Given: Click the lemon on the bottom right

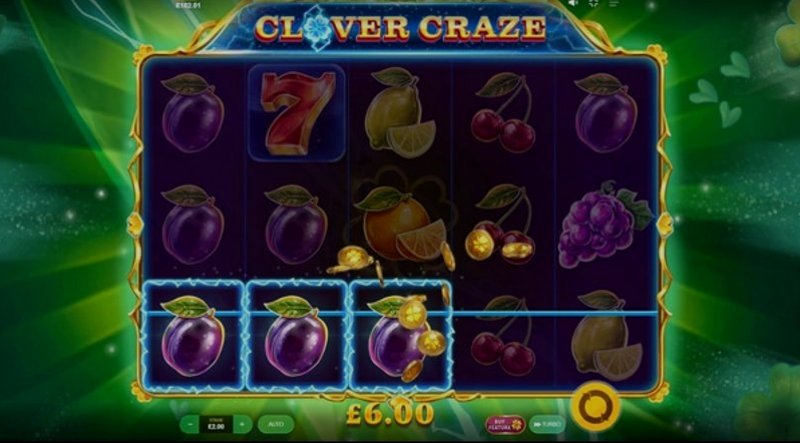Looking at the screenshot, I should (x=606, y=336).
